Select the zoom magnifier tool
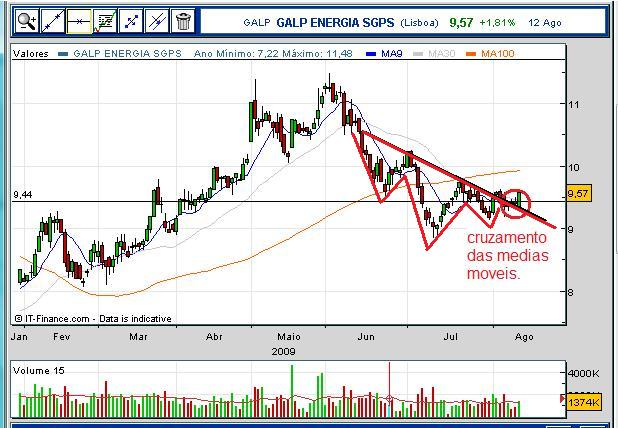618x428 pixels. (27, 21)
